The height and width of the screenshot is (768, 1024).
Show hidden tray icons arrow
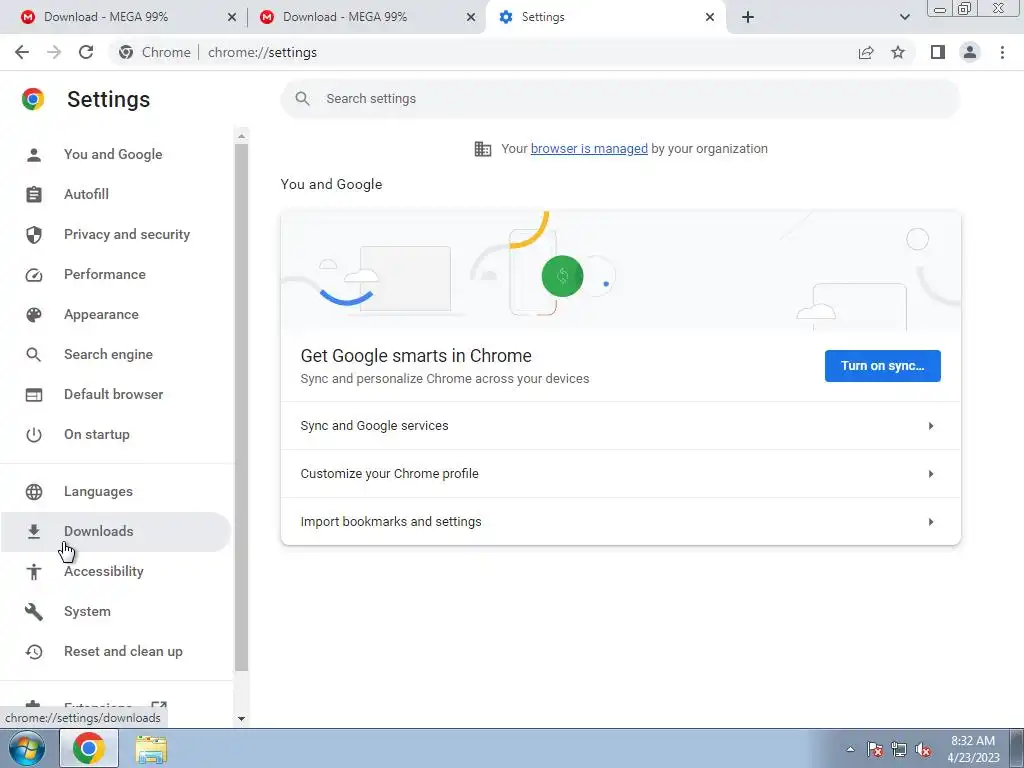tap(850, 750)
